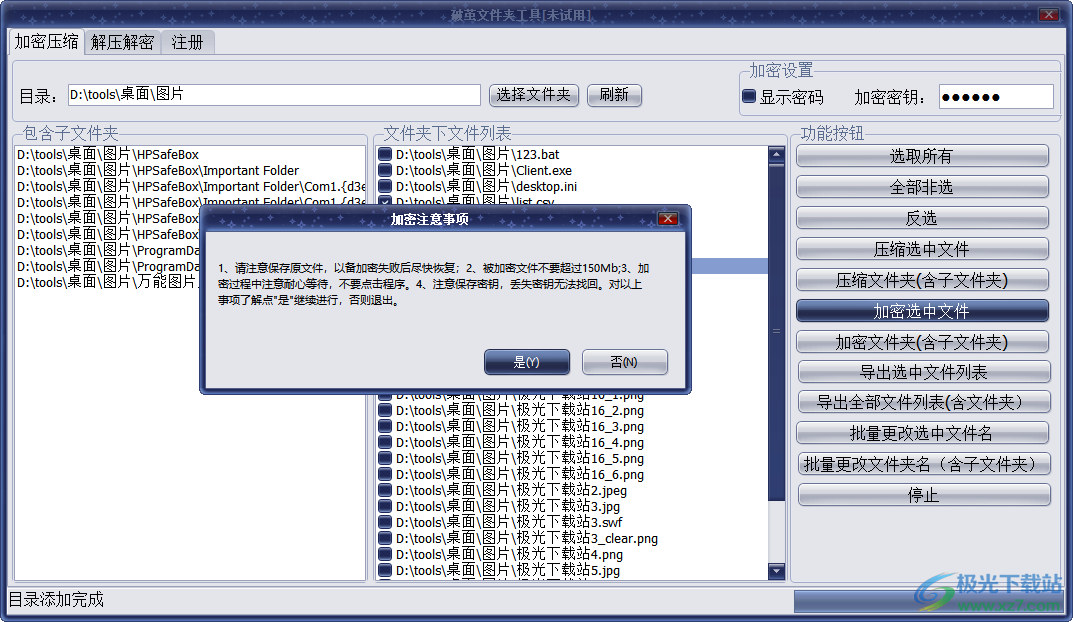Click the file list scroll-up arrow
The image size is (1073, 622).
point(776,155)
